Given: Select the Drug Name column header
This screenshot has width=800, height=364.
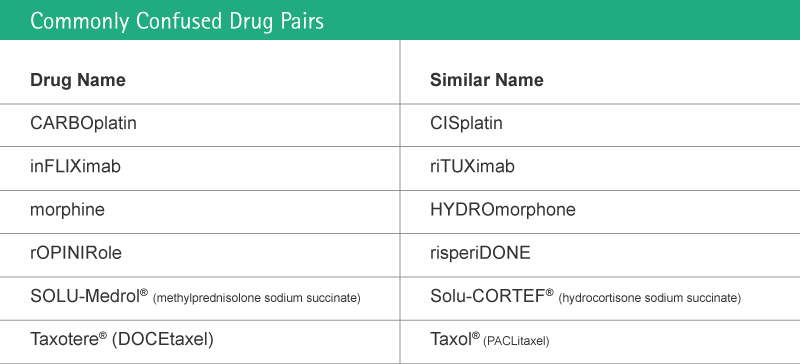Looking at the screenshot, I should (78, 80).
